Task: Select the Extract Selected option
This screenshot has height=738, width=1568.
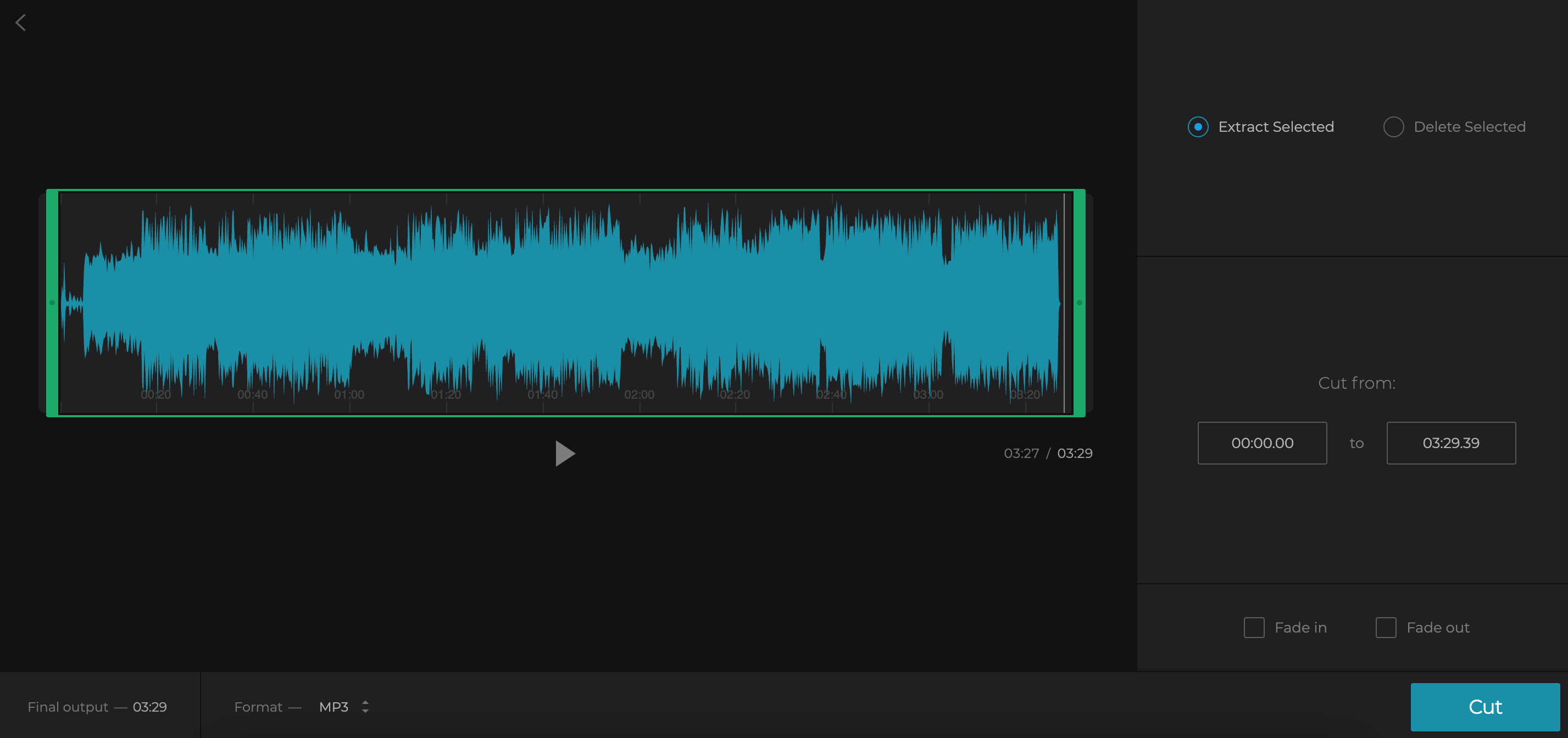Action: (x=1198, y=126)
